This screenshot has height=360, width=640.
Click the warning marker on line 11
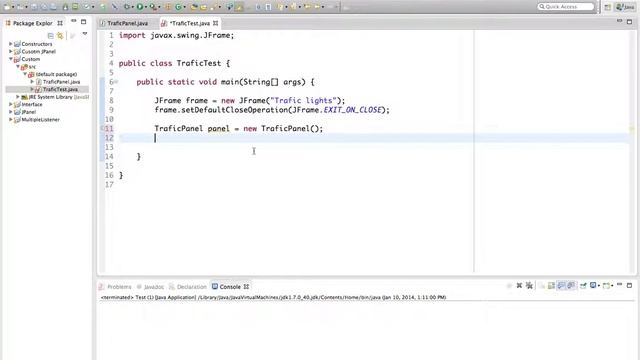tap(102, 129)
